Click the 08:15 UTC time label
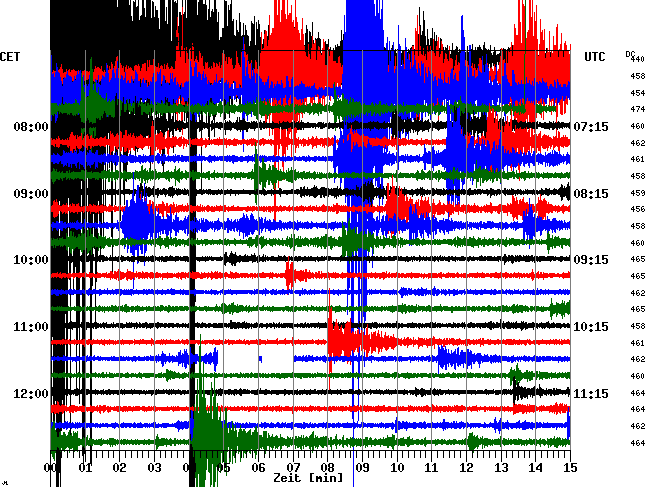Image resolution: width=650 pixels, height=494 pixels. [591, 194]
